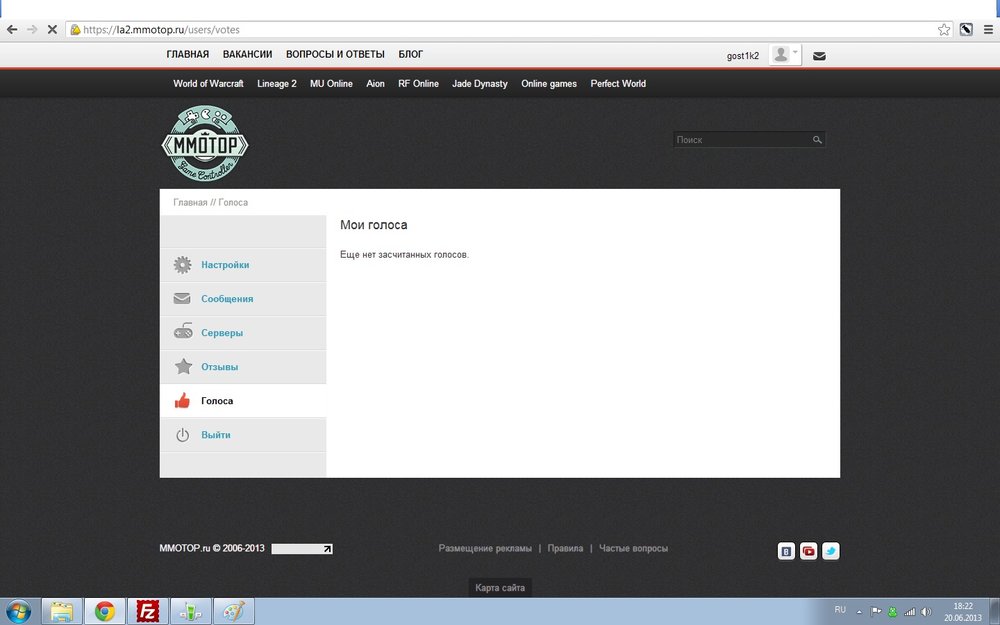The image size is (1000, 625).
Task: Click Выйти to log out
Action: tap(215, 435)
